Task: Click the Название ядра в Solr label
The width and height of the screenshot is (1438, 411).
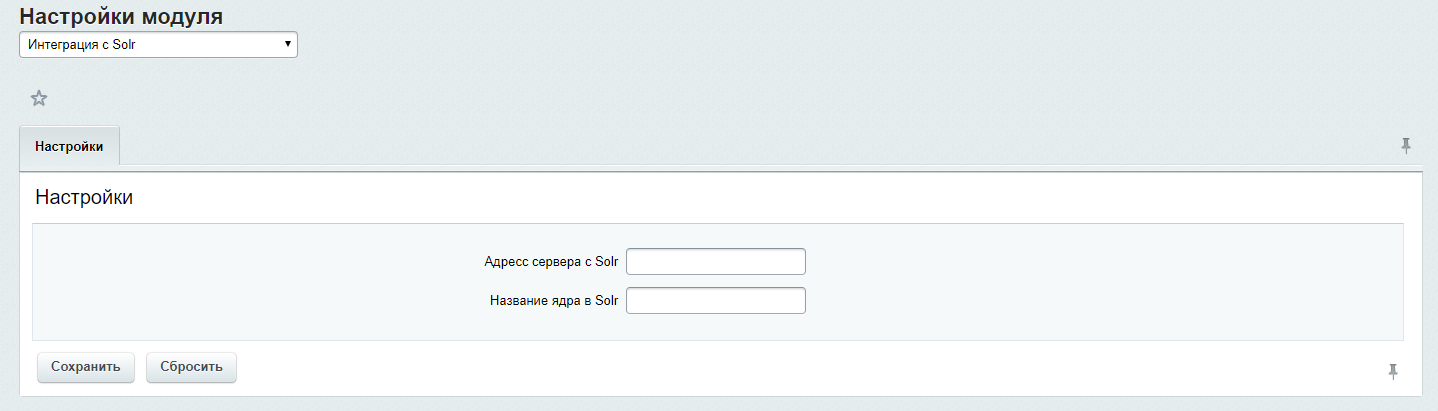Action: tap(555, 301)
